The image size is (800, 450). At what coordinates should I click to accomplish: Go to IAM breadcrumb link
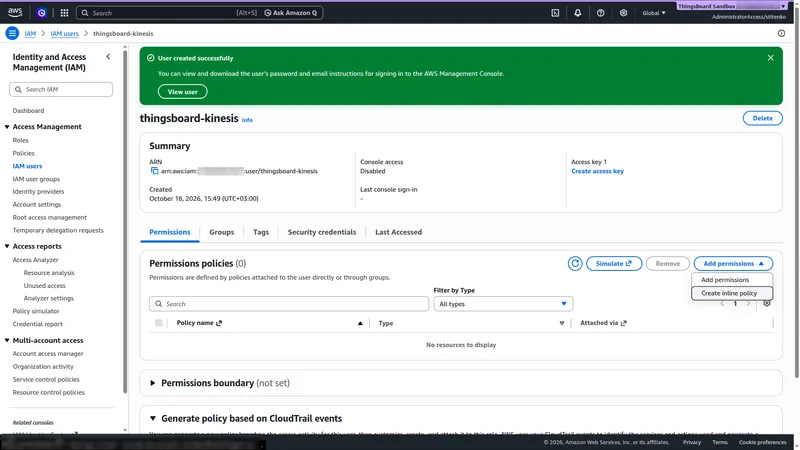(31, 33)
